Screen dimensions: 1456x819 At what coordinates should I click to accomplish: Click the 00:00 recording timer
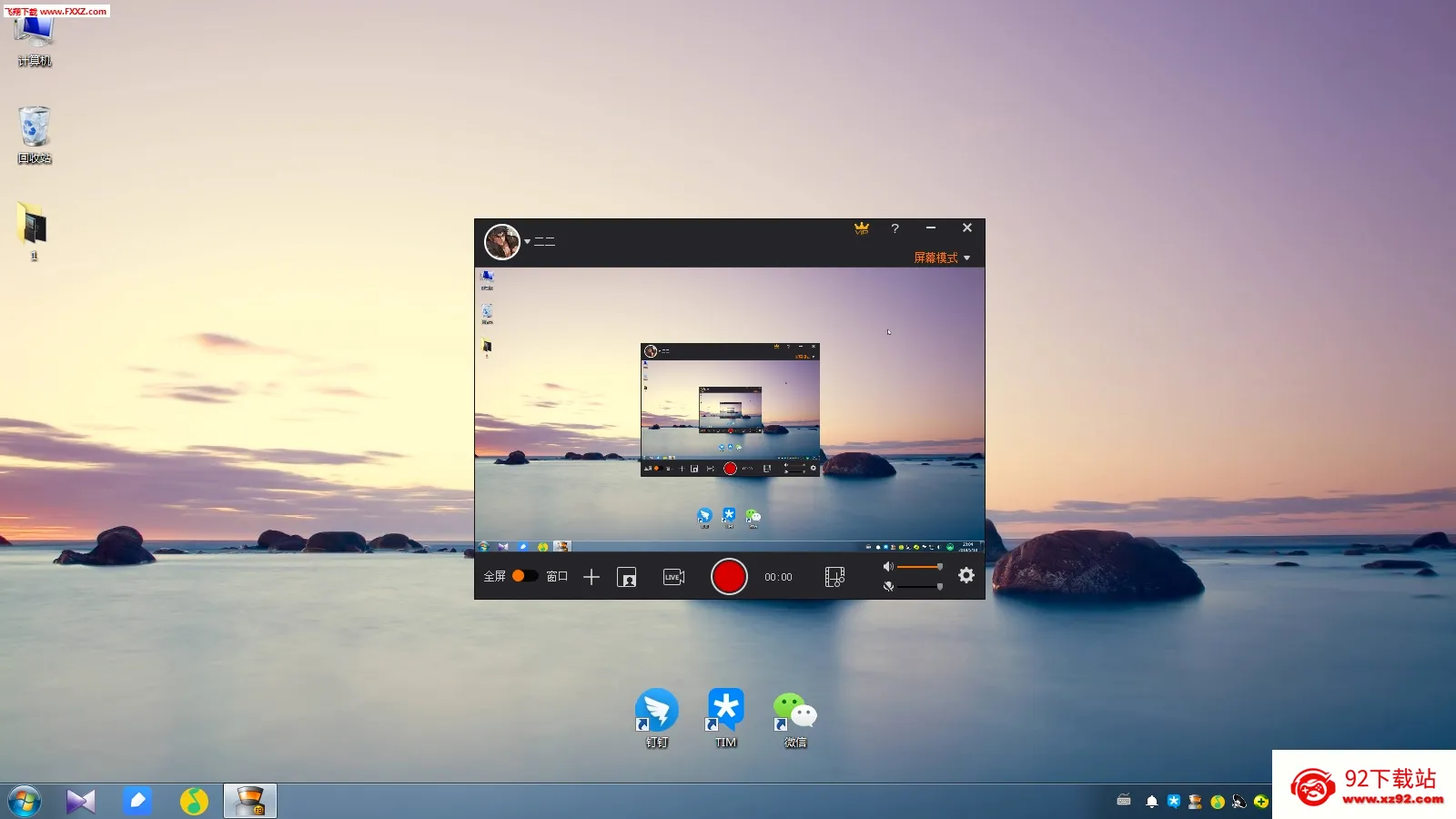(x=778, y=577)
